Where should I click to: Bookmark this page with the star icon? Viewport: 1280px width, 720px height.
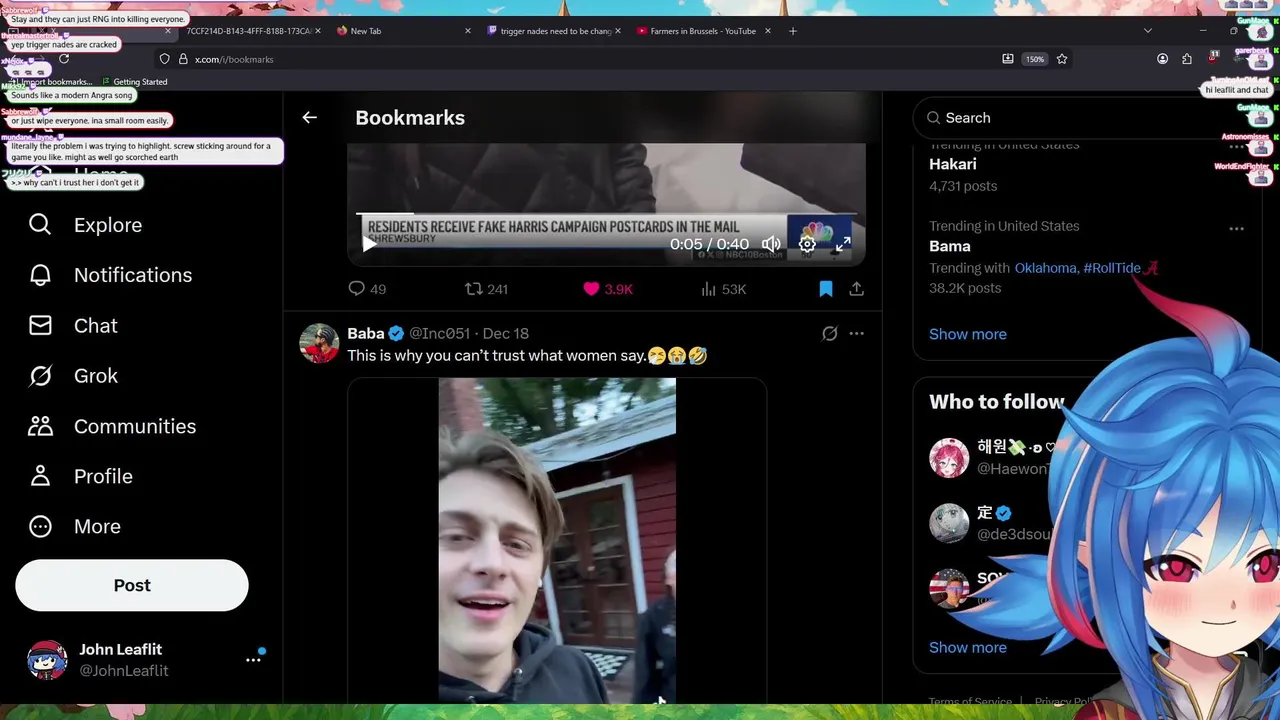[1062, 59]
